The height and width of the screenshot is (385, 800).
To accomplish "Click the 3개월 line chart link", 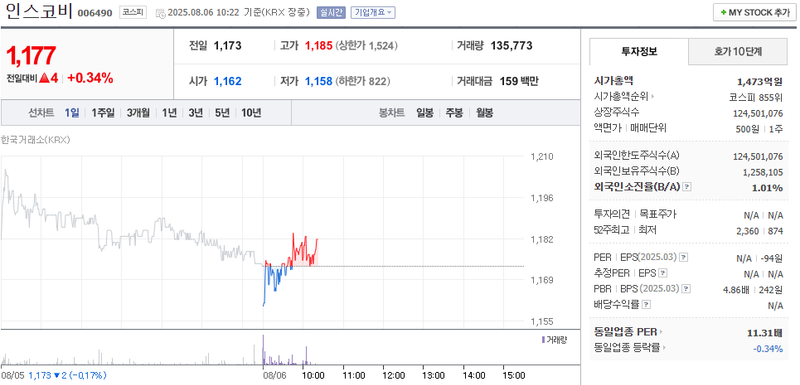I will pos(138,113).
